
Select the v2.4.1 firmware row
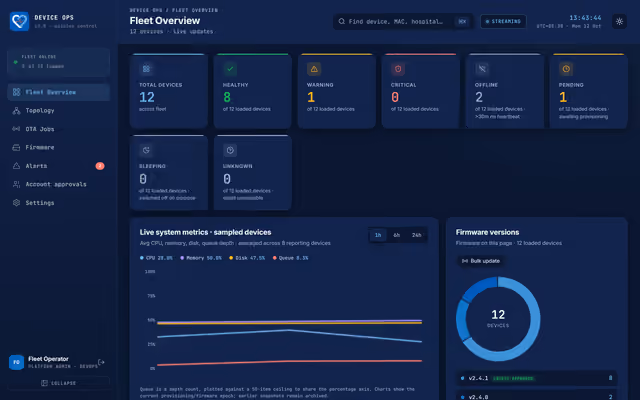536,378
